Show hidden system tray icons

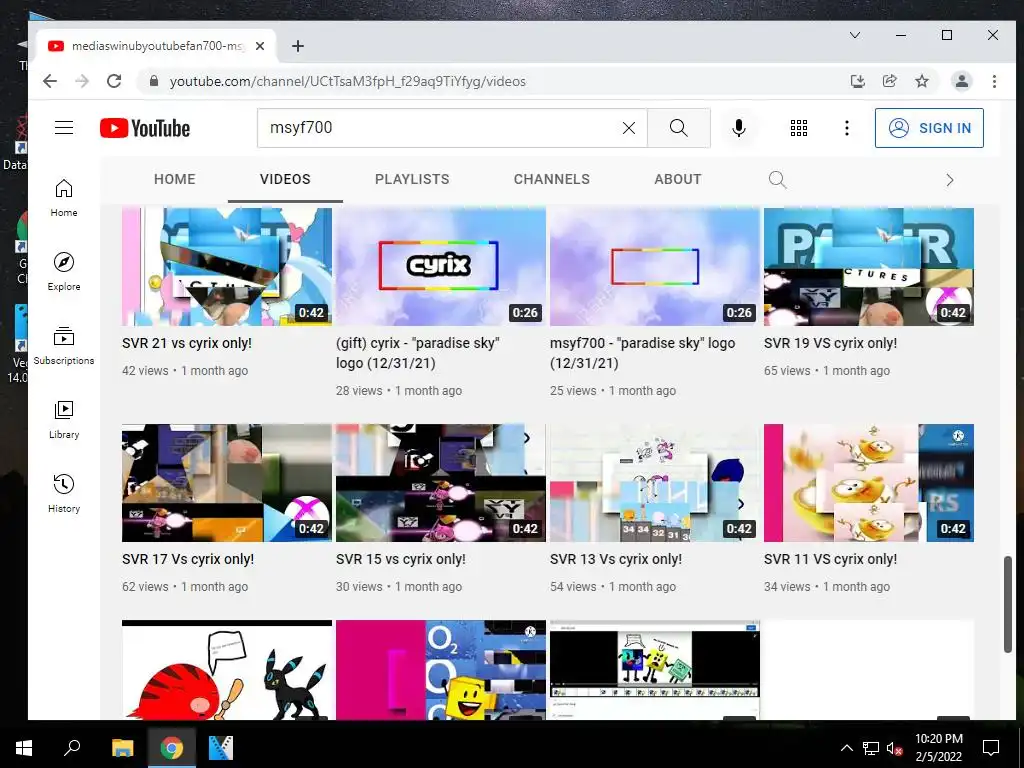click(x=846, y=748)
